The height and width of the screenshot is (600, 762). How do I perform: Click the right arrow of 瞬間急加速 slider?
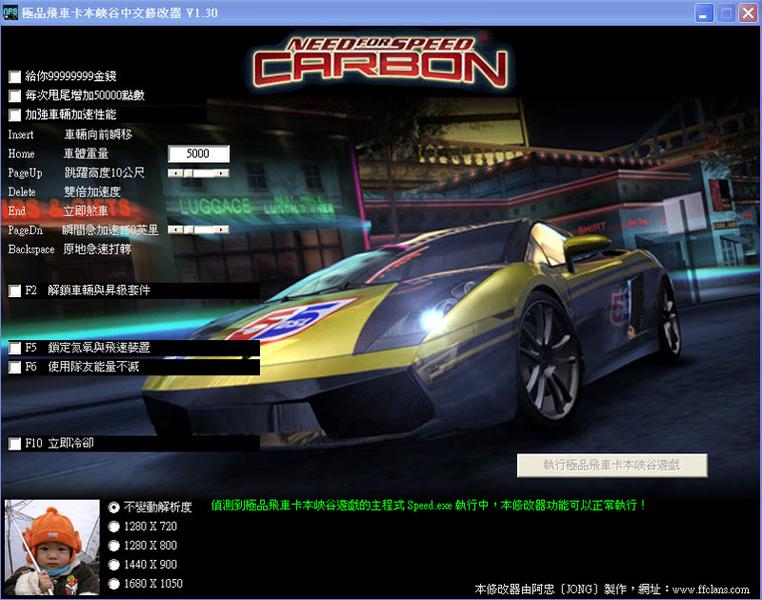click(x=222, y=229)
